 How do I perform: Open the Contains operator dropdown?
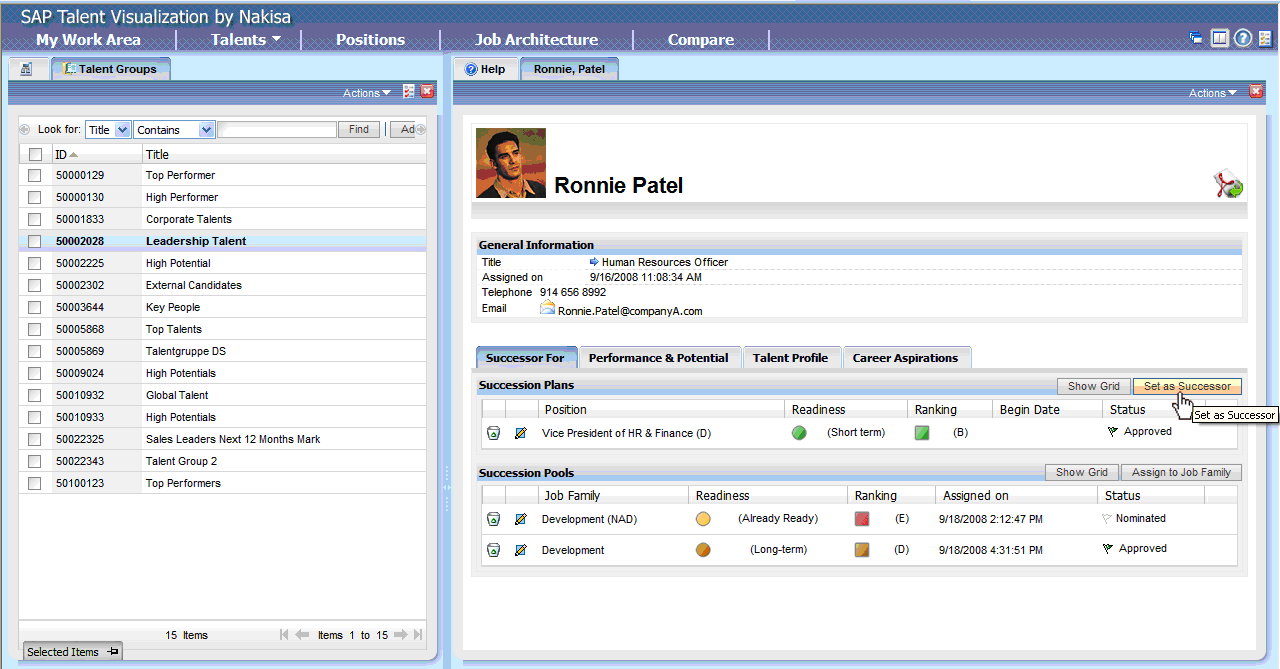[x=174, y=130]
